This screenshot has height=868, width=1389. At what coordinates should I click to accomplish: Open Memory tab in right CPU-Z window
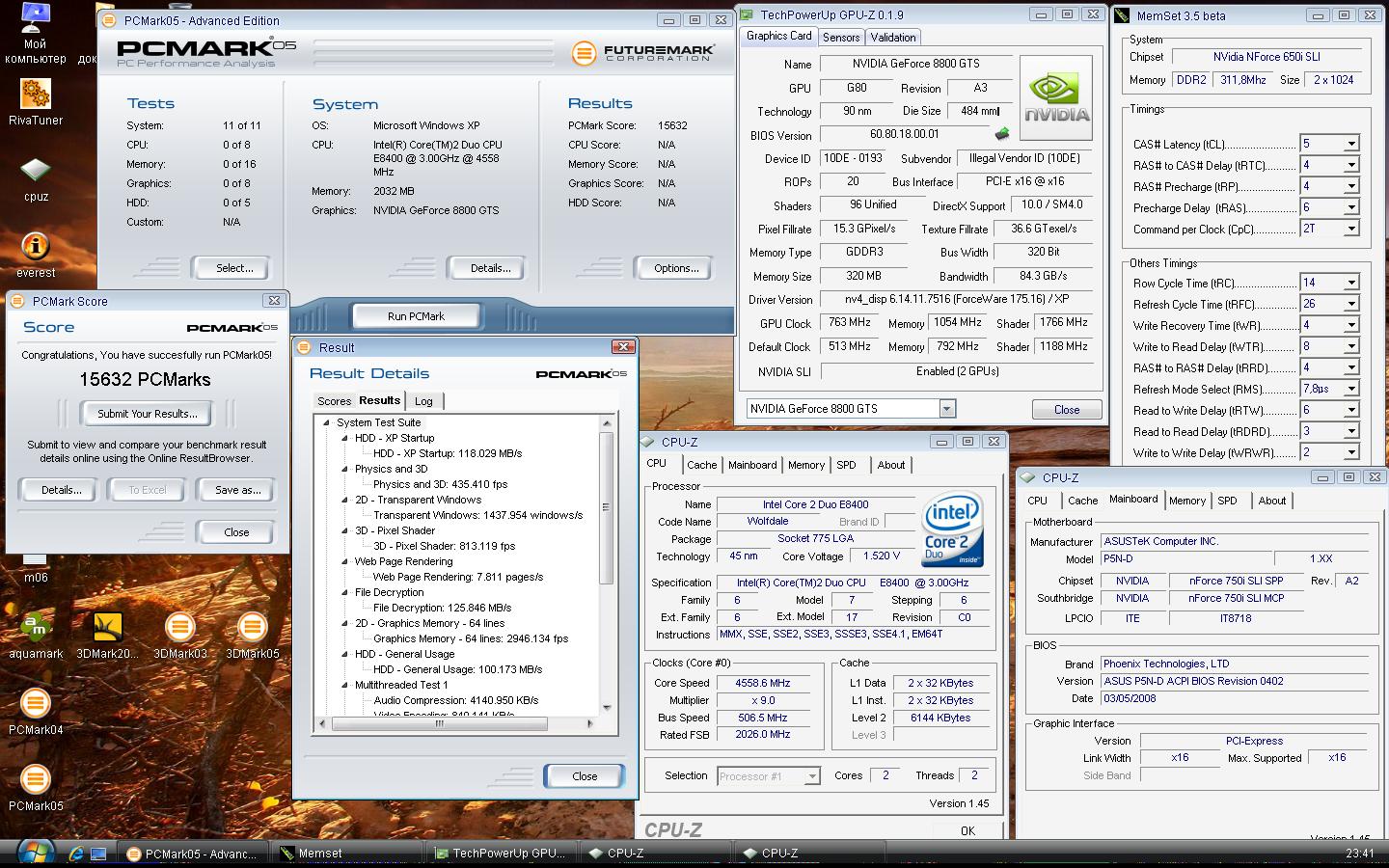click(1186, 501)
